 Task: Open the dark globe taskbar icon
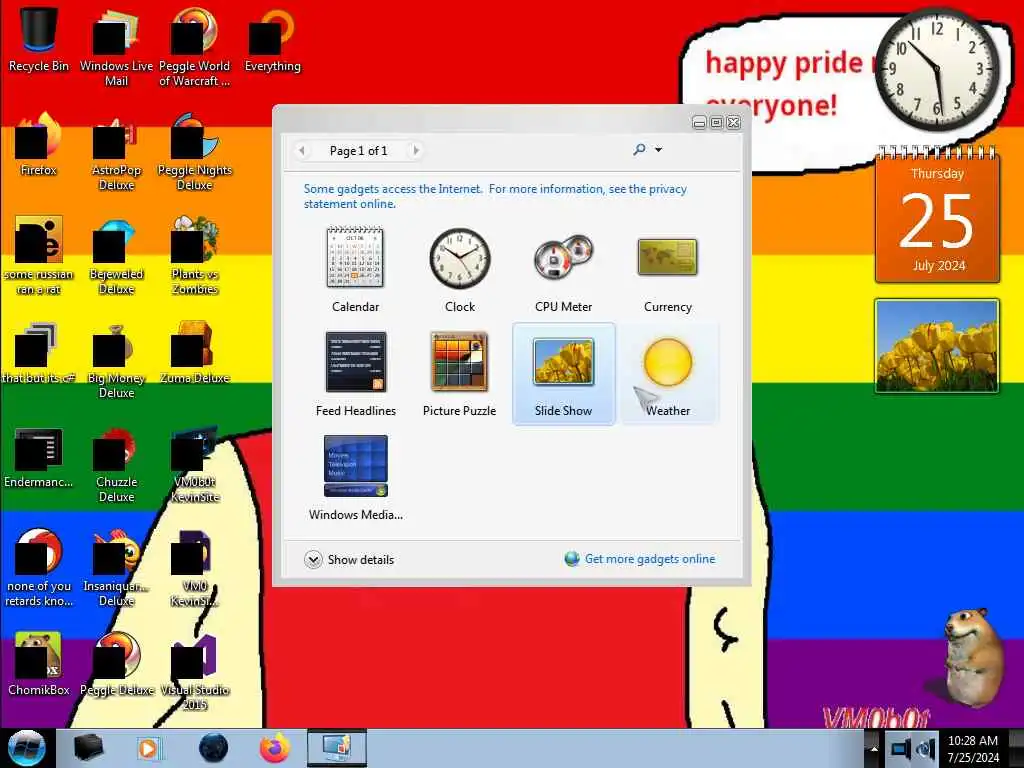pyautogui.click(x=214, y=748)
